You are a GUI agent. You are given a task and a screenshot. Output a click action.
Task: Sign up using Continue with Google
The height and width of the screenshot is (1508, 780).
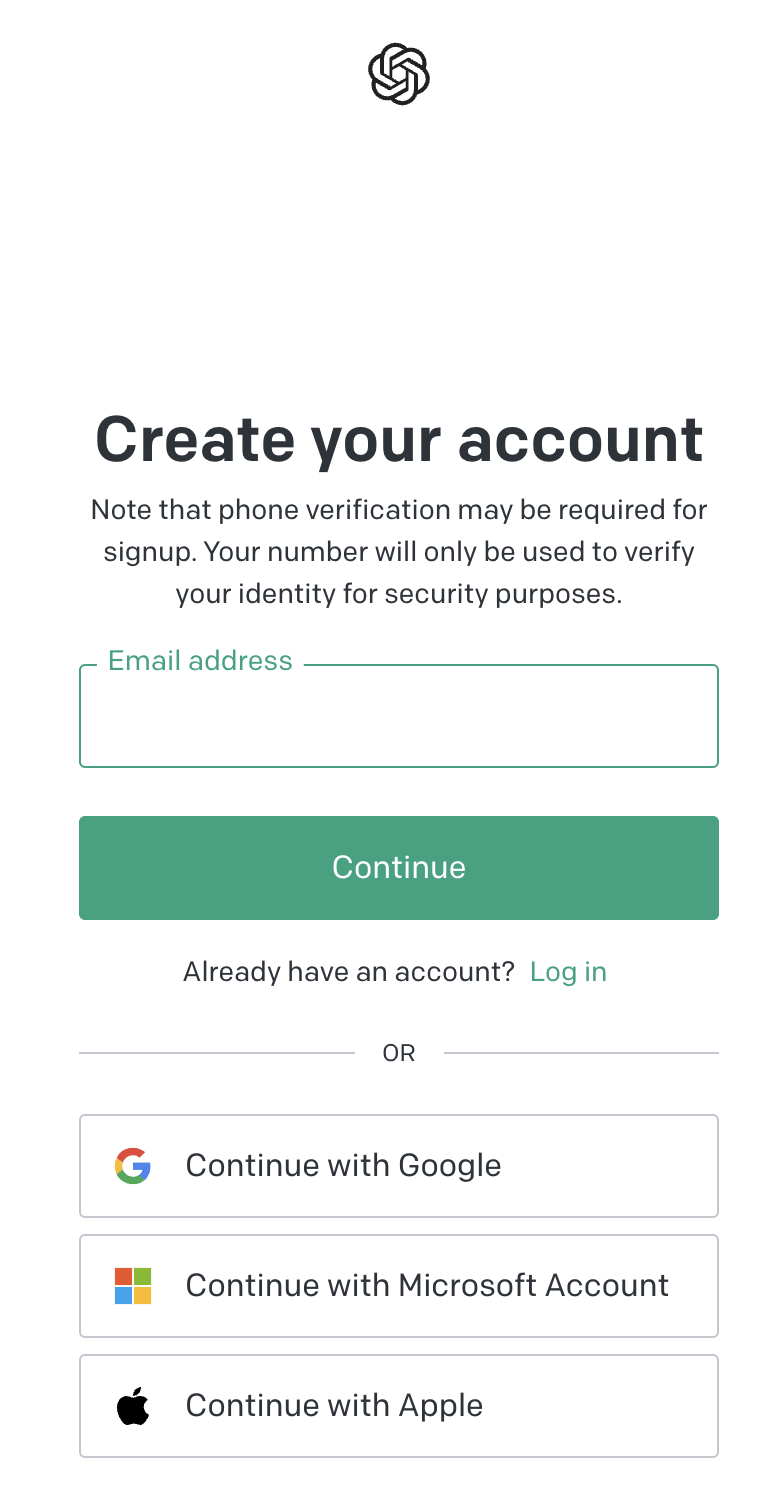coord(399,1166)
